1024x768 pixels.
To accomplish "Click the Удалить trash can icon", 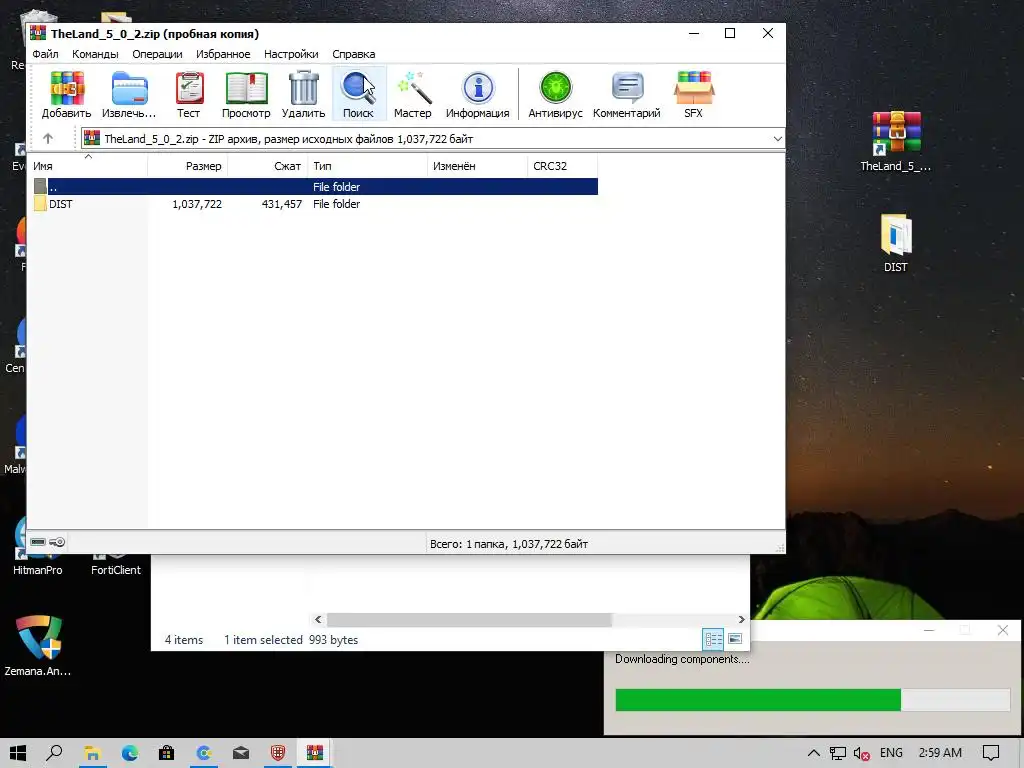I will click(303, 94).
